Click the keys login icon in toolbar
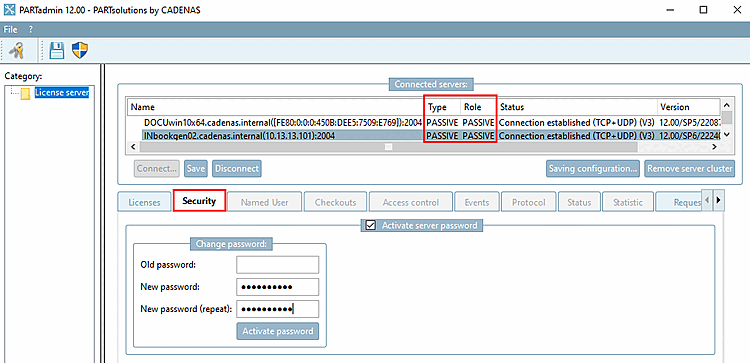Viewport: 750px width, 363px height. 17,50
